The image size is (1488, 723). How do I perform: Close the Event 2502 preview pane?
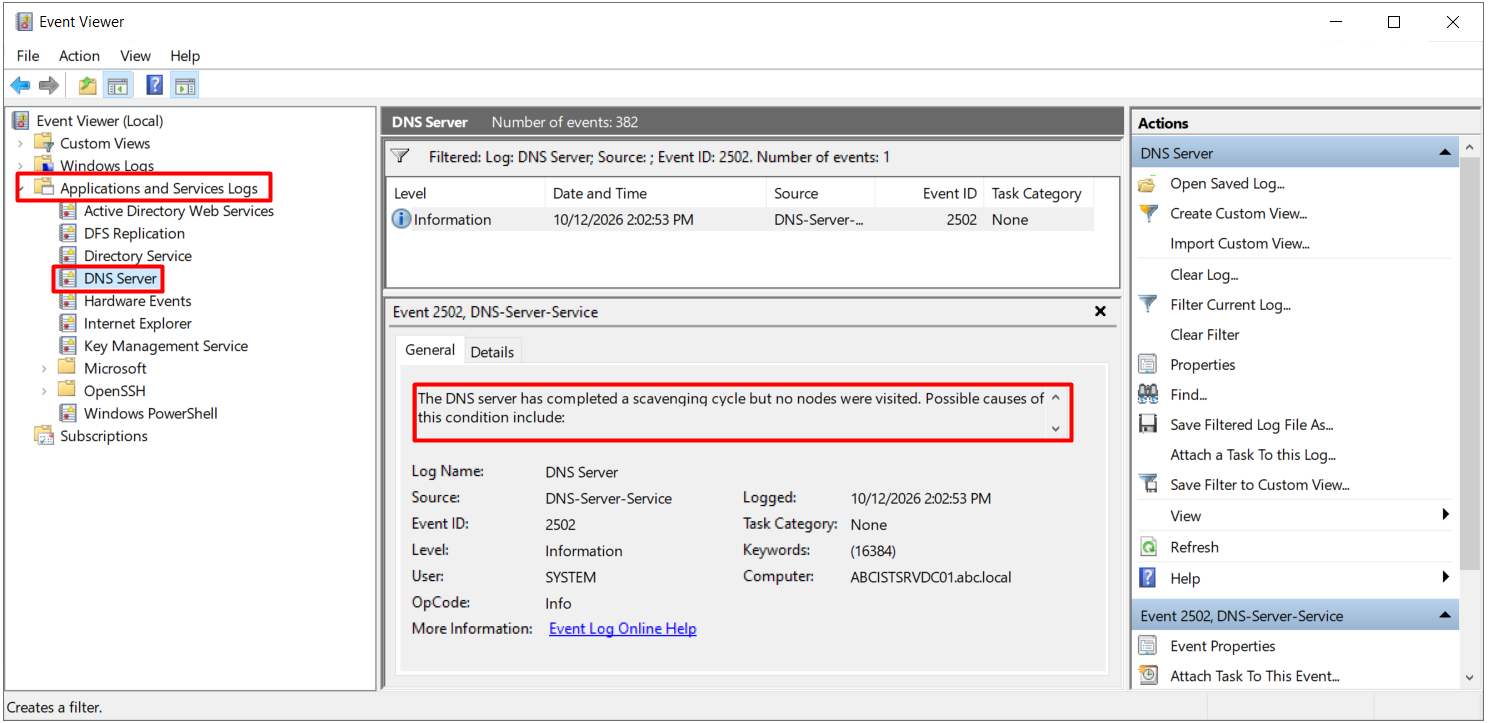1100,312
